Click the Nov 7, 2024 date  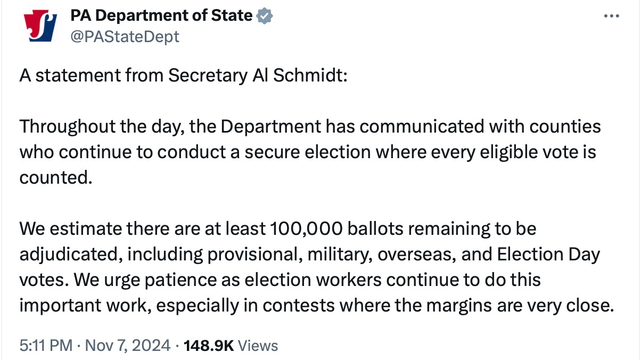pos(127,345)
